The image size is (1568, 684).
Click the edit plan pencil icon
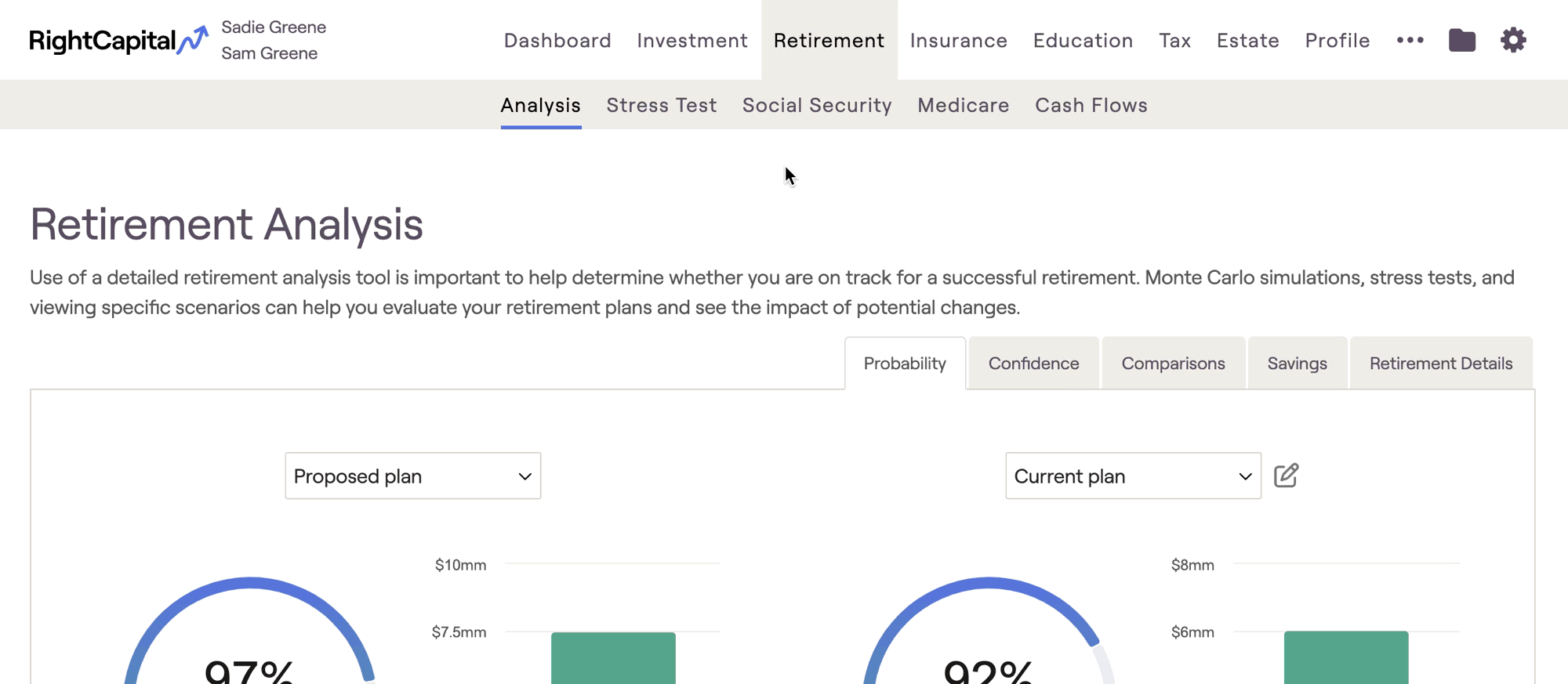[x=1286, y=476]
